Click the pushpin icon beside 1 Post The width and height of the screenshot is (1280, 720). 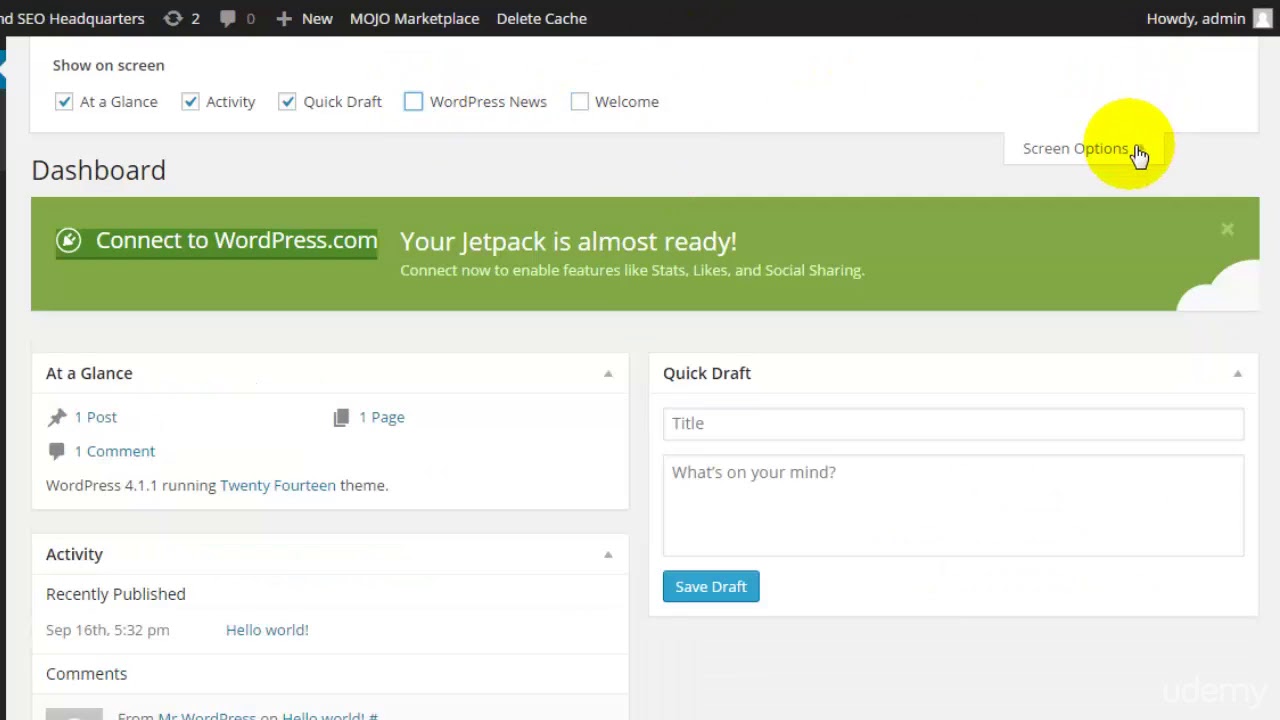(x=57, y=417)
